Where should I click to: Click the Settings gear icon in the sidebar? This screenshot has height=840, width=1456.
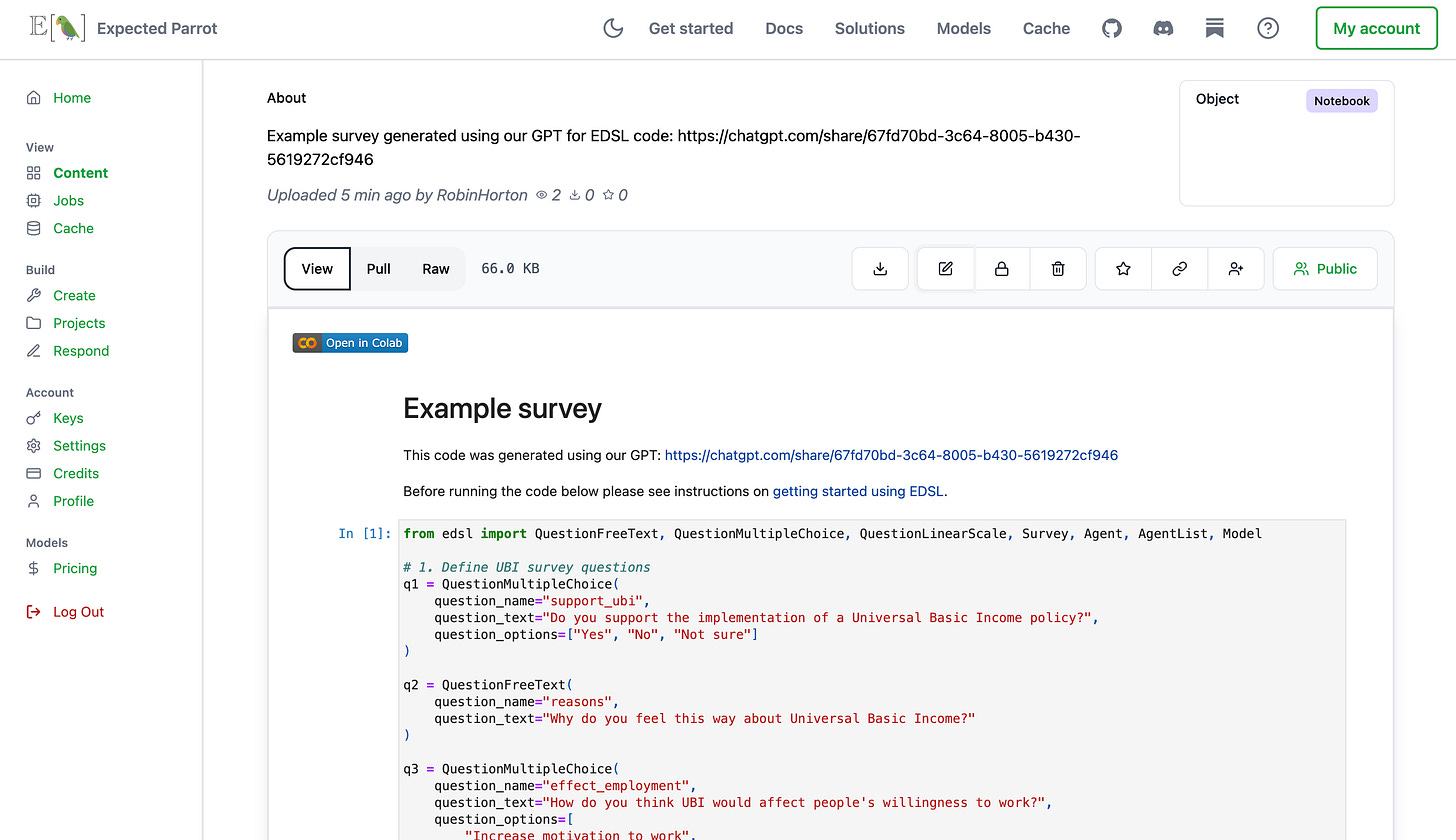[34, 446]
